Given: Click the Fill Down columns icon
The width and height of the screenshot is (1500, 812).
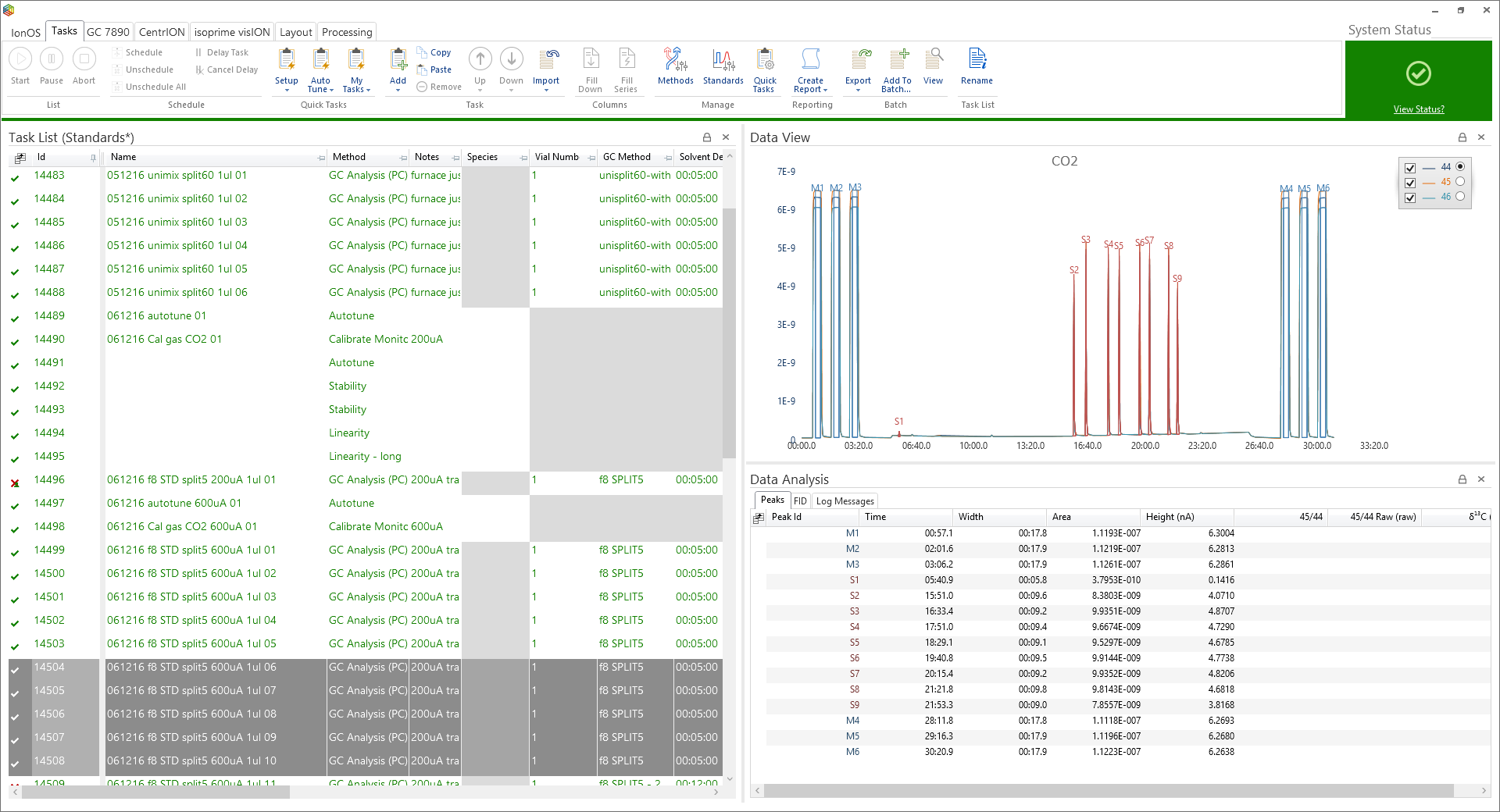Looking at the screenshot, I should tap(591, 69).
